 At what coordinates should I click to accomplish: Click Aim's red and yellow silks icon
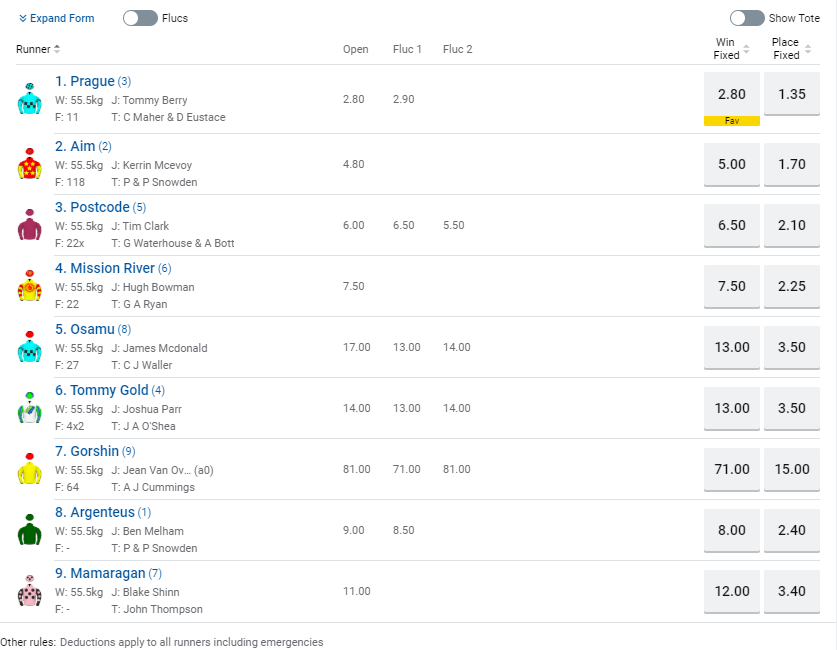tap(29, 164)
